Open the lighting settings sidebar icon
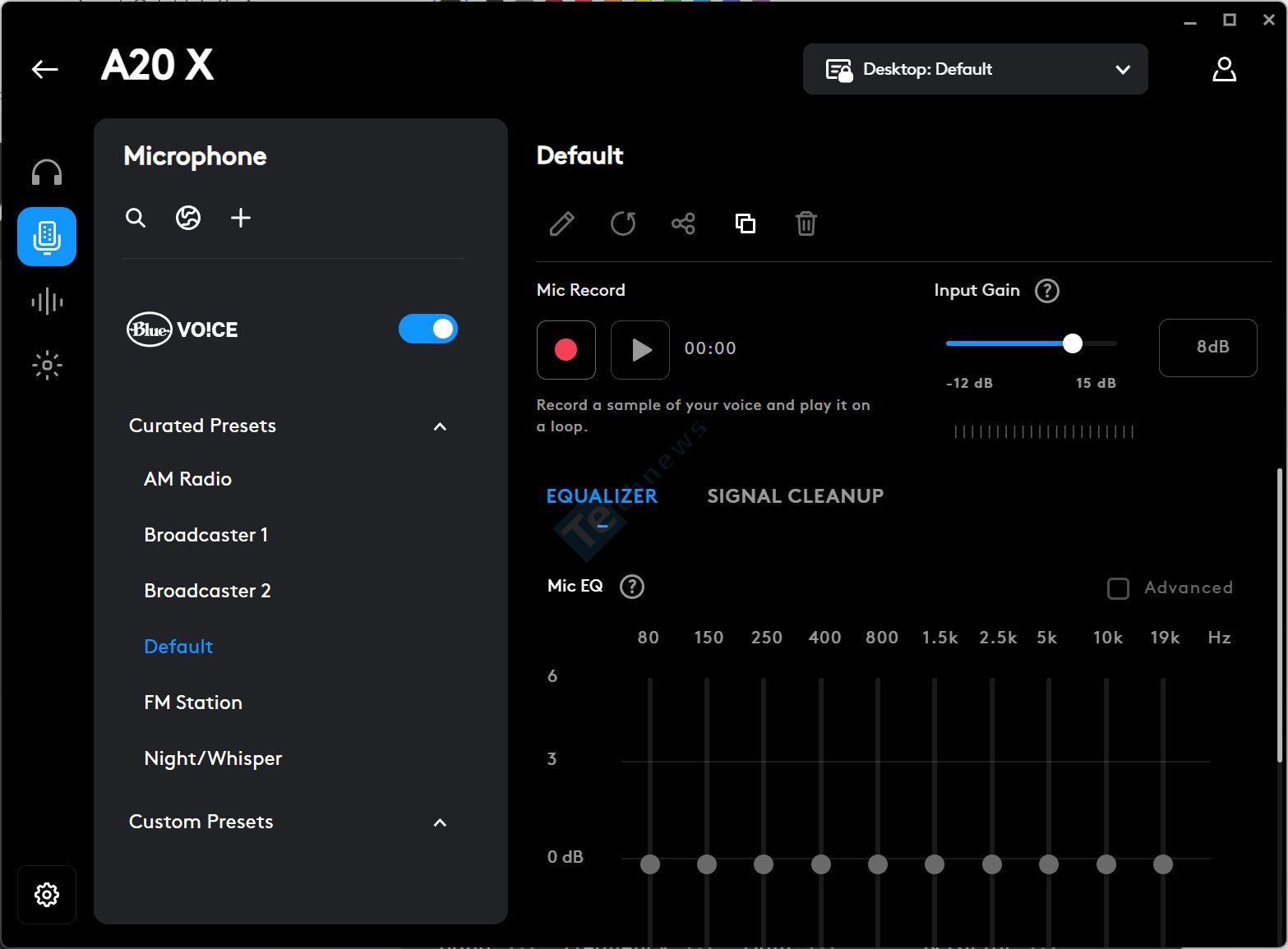This screenshot has width=1288, height=949. coord(47,365)
